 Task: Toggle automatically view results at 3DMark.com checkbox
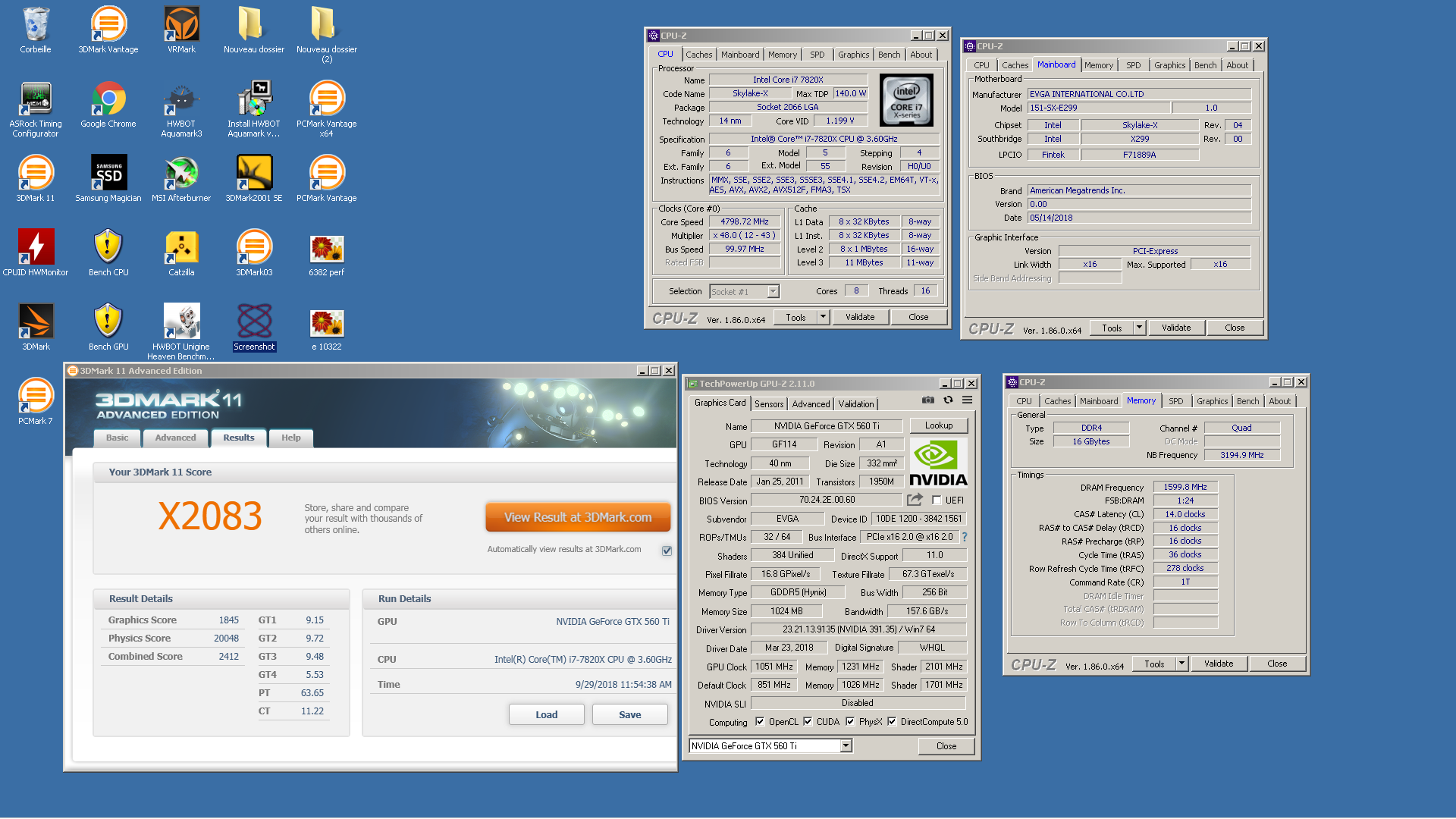click(667, 551)
